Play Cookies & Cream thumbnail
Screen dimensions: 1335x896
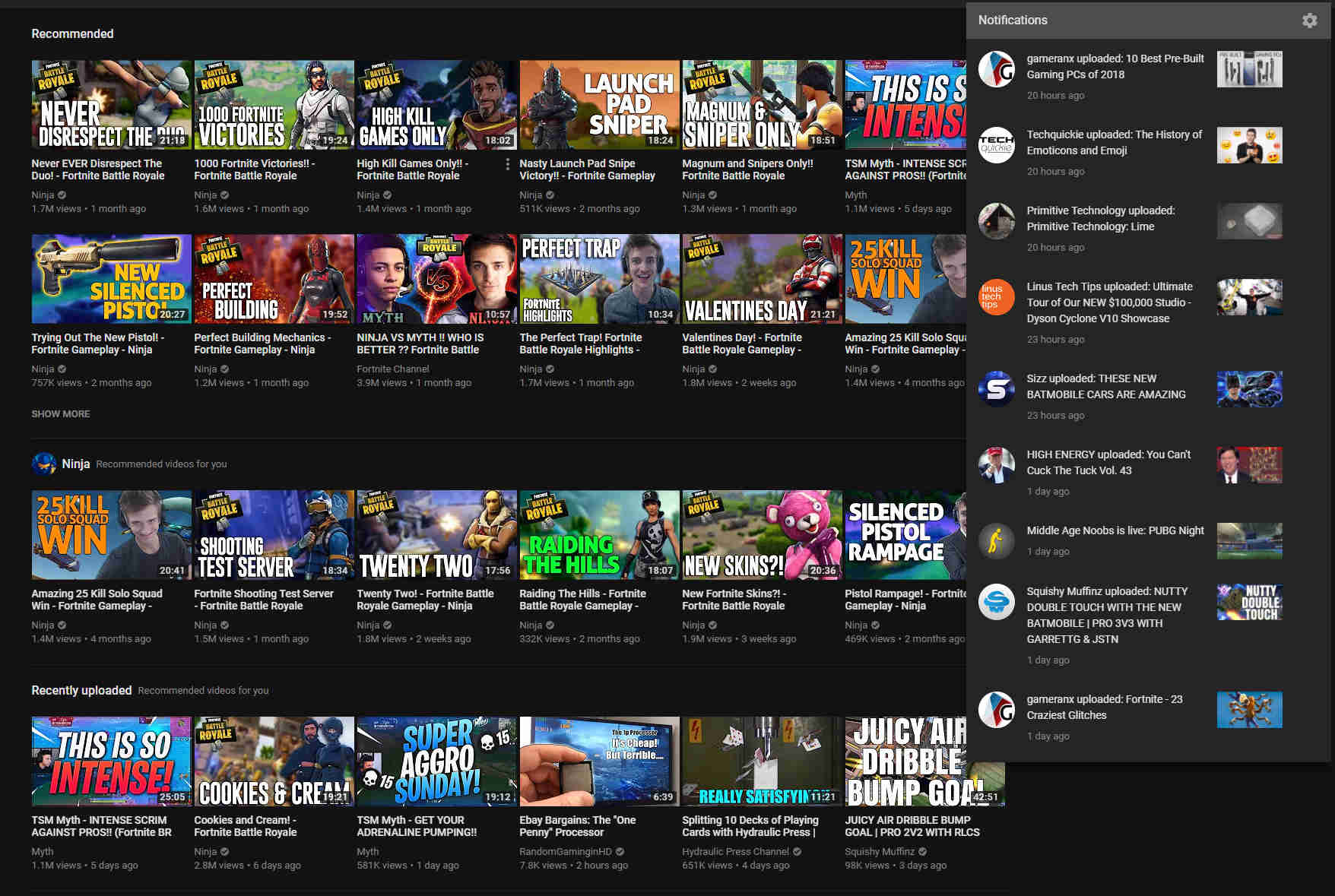274,761
